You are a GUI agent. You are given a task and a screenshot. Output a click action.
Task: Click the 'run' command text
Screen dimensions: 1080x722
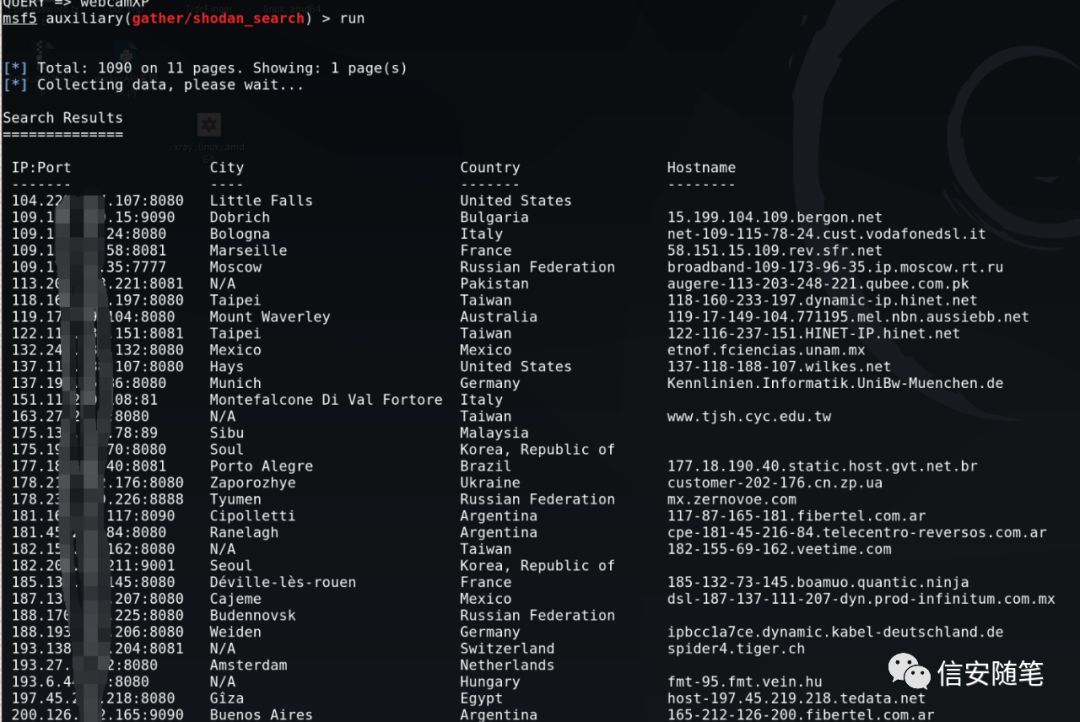352,19
